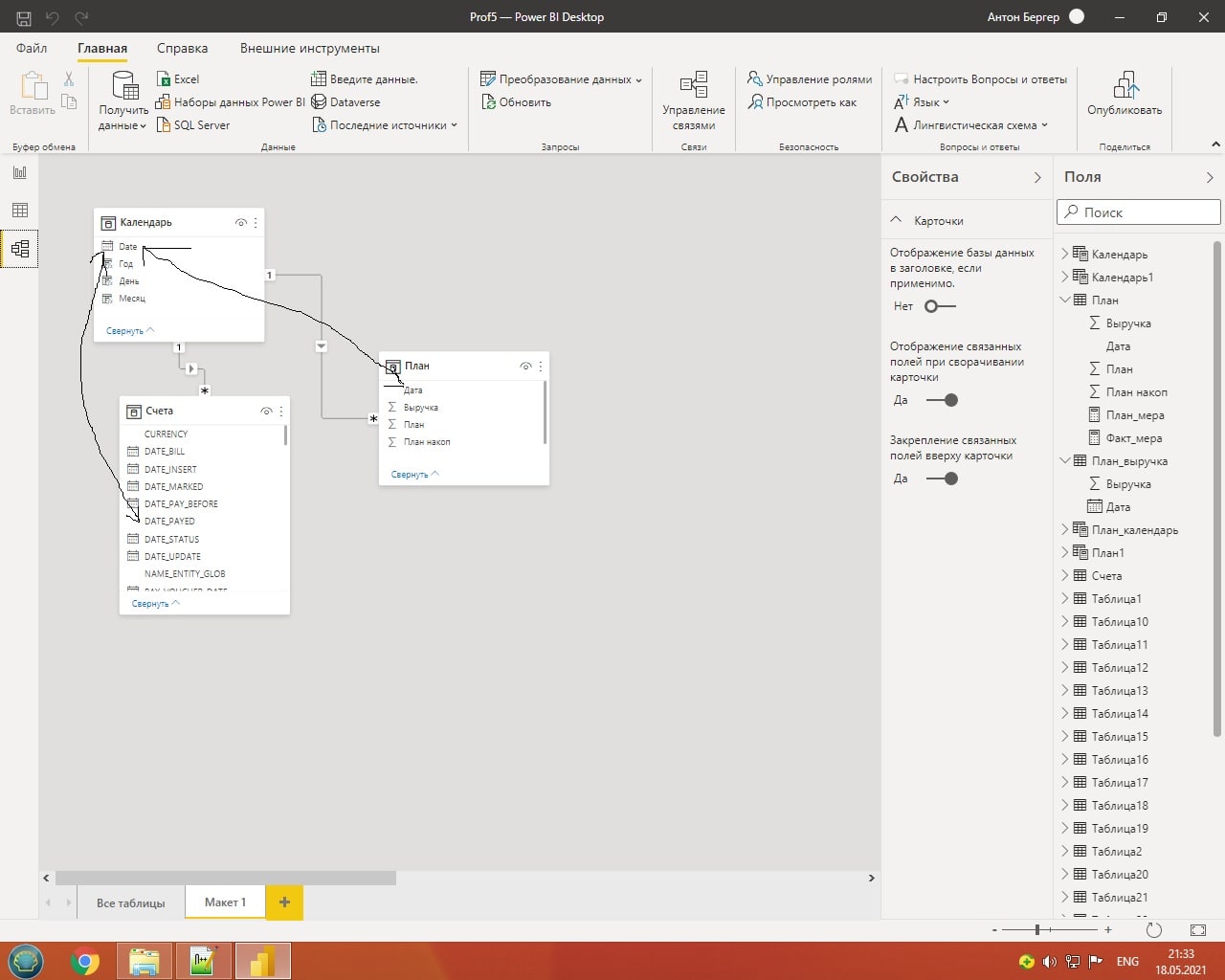Click the Fit to page icon

point(1198,930)
